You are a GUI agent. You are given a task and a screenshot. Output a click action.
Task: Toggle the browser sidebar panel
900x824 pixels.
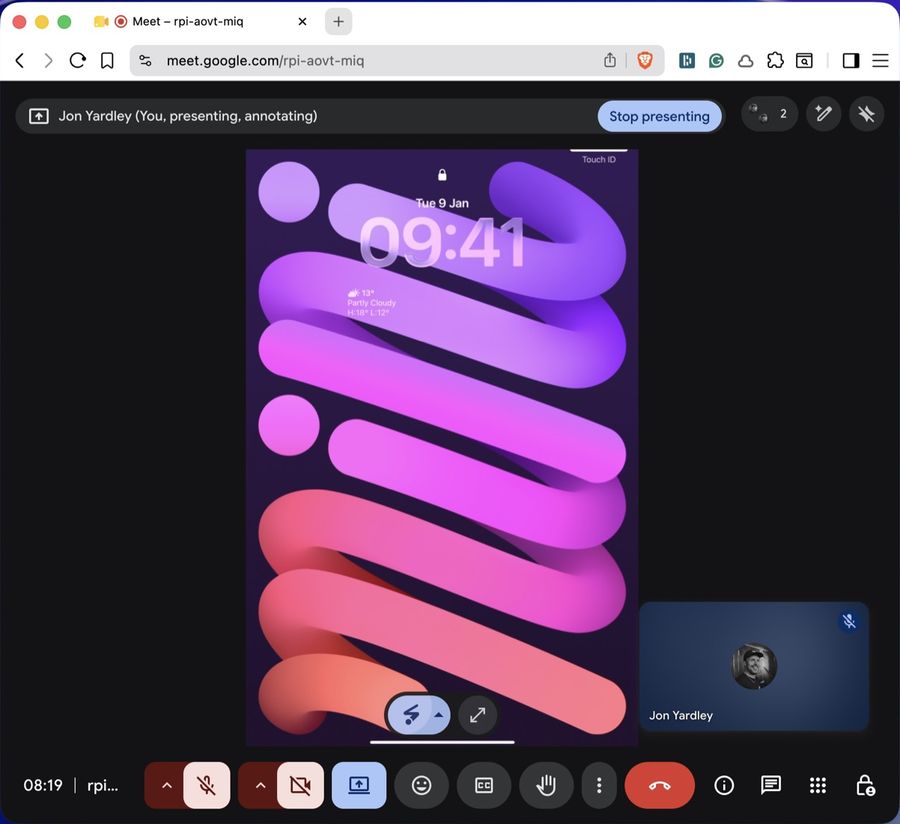[851, 60]
